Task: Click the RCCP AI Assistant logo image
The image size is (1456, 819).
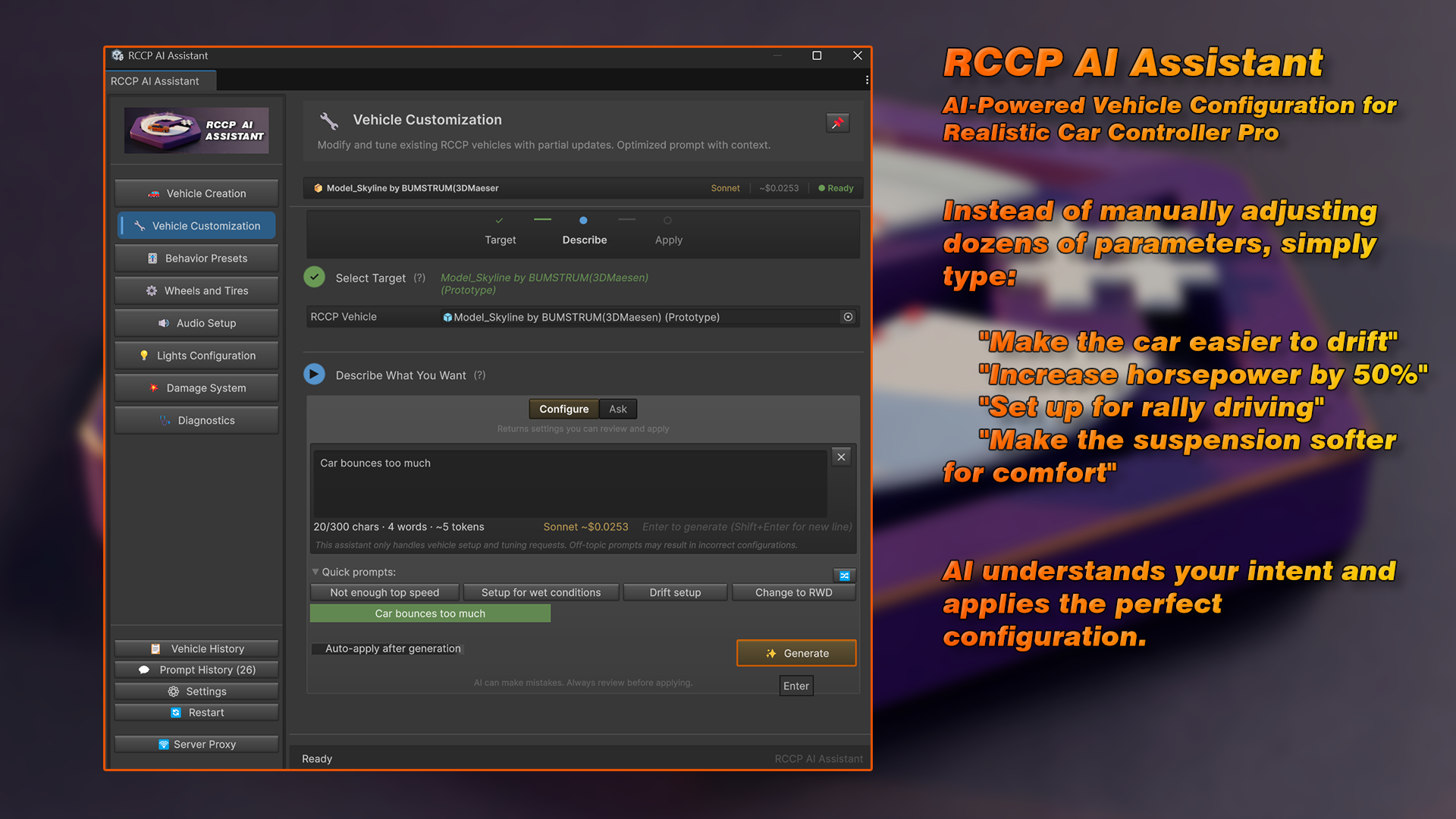Action: click(196, 130)
